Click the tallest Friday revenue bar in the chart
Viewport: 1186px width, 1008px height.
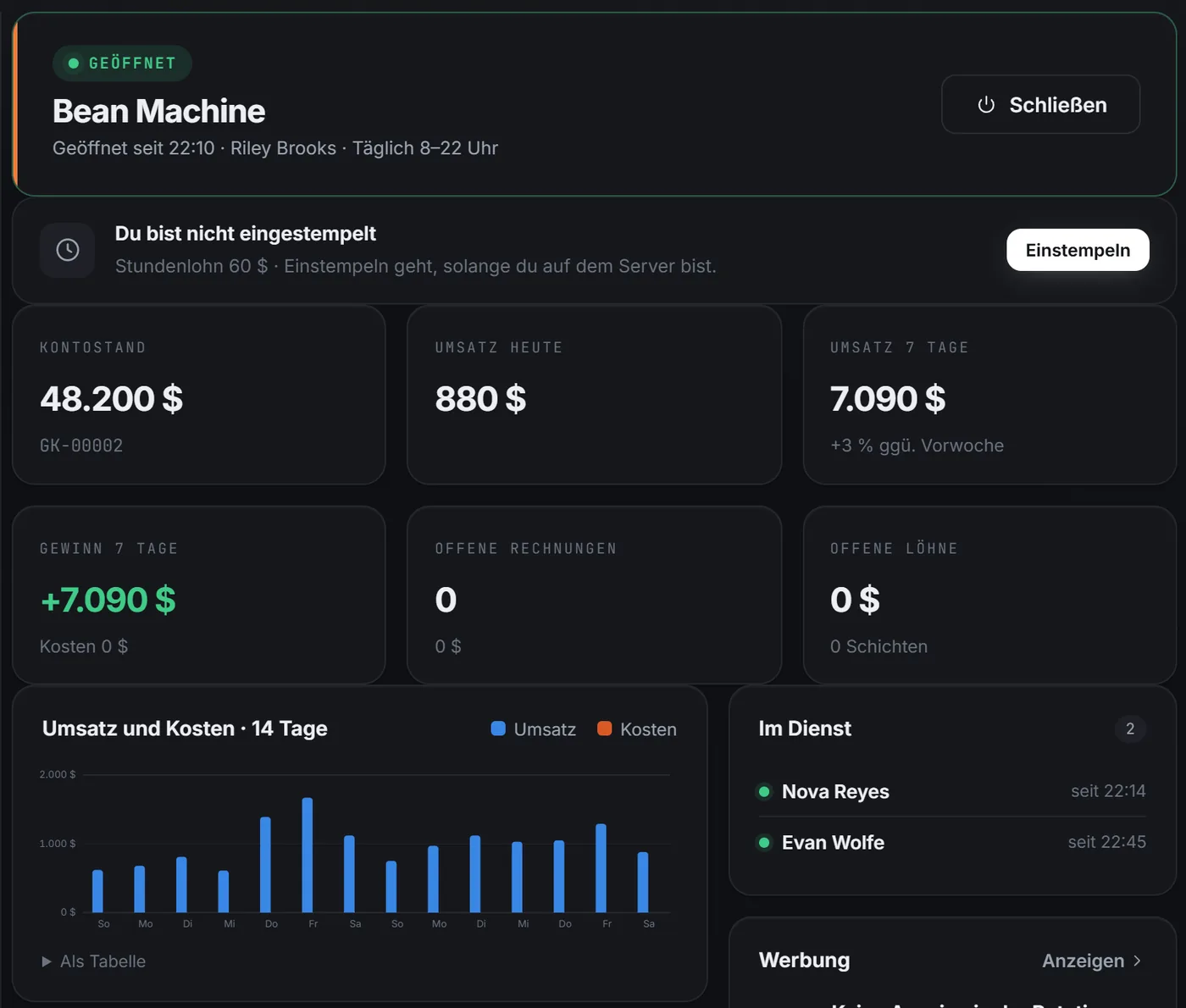[308, 855]
